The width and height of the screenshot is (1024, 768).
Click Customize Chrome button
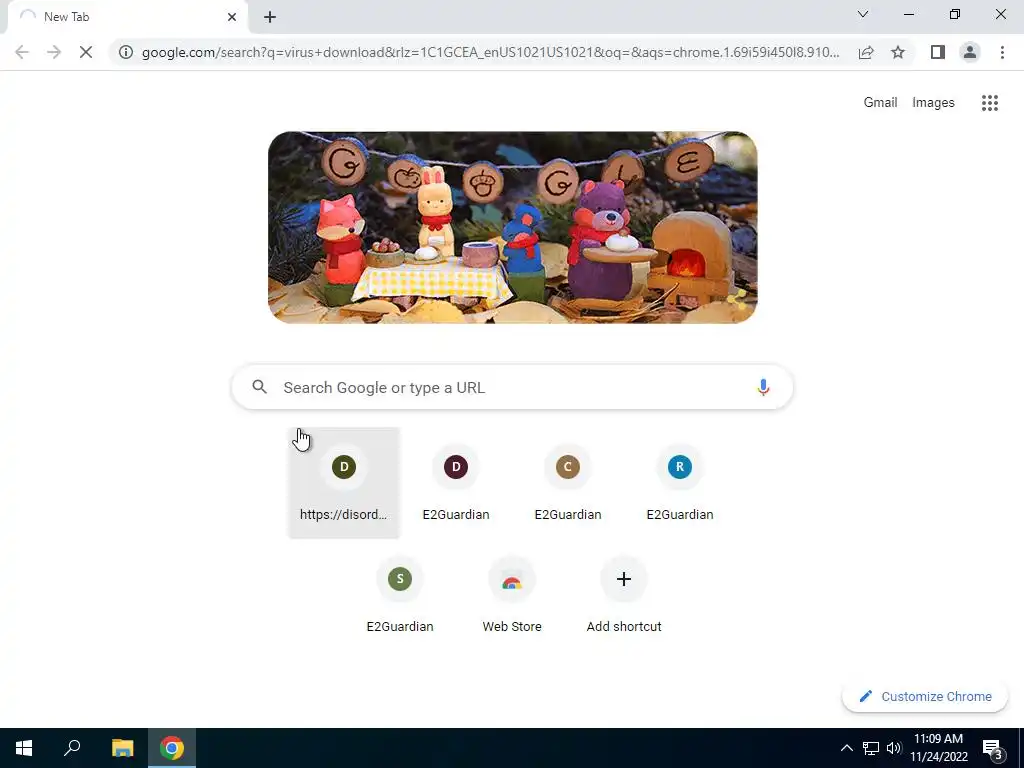click(925, 696)
